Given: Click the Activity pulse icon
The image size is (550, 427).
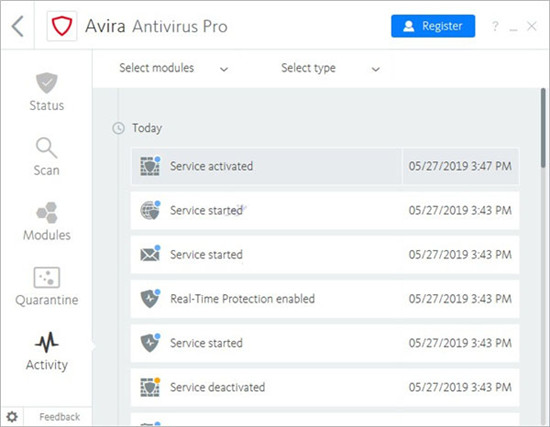Looking at the screenshot, I should pyautogui.click(x=47, y=342).
